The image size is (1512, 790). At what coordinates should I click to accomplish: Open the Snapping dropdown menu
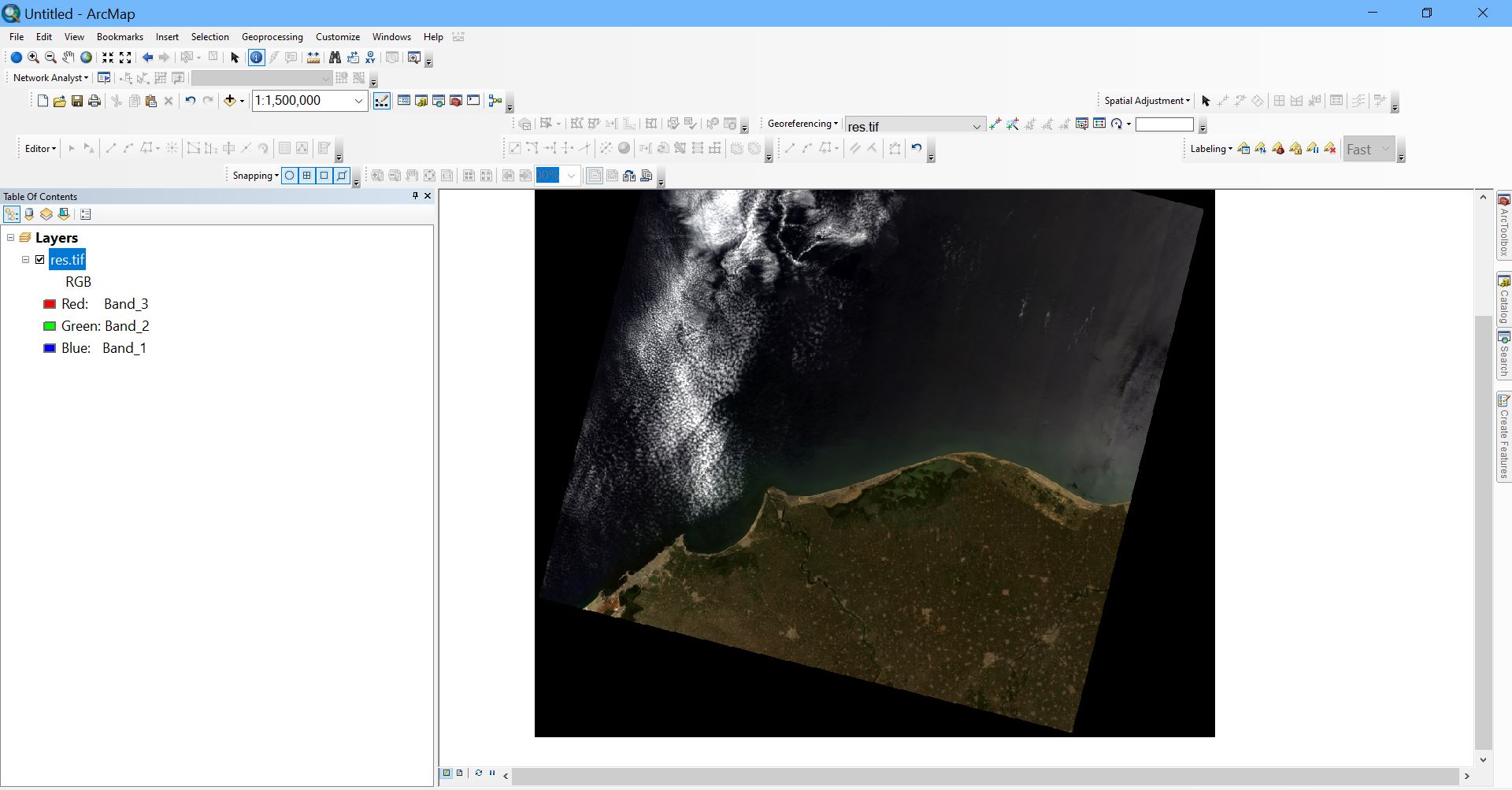pos(255,176)
